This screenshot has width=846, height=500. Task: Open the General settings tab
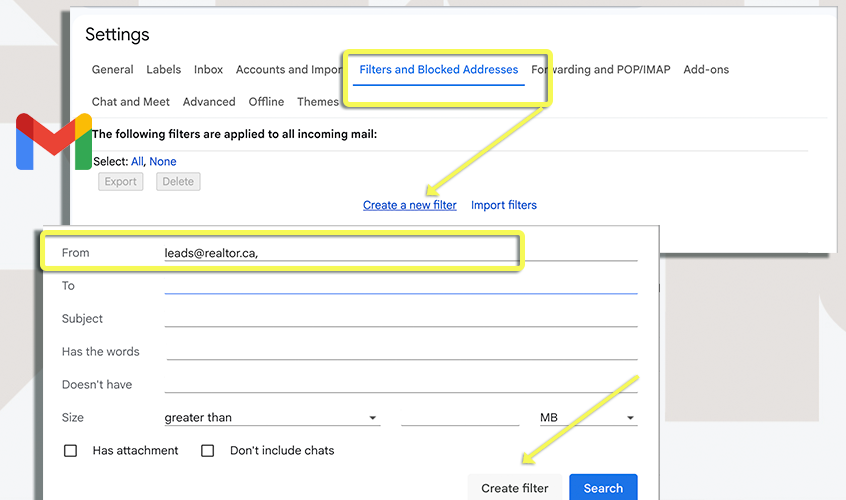[x=112, y=70]
